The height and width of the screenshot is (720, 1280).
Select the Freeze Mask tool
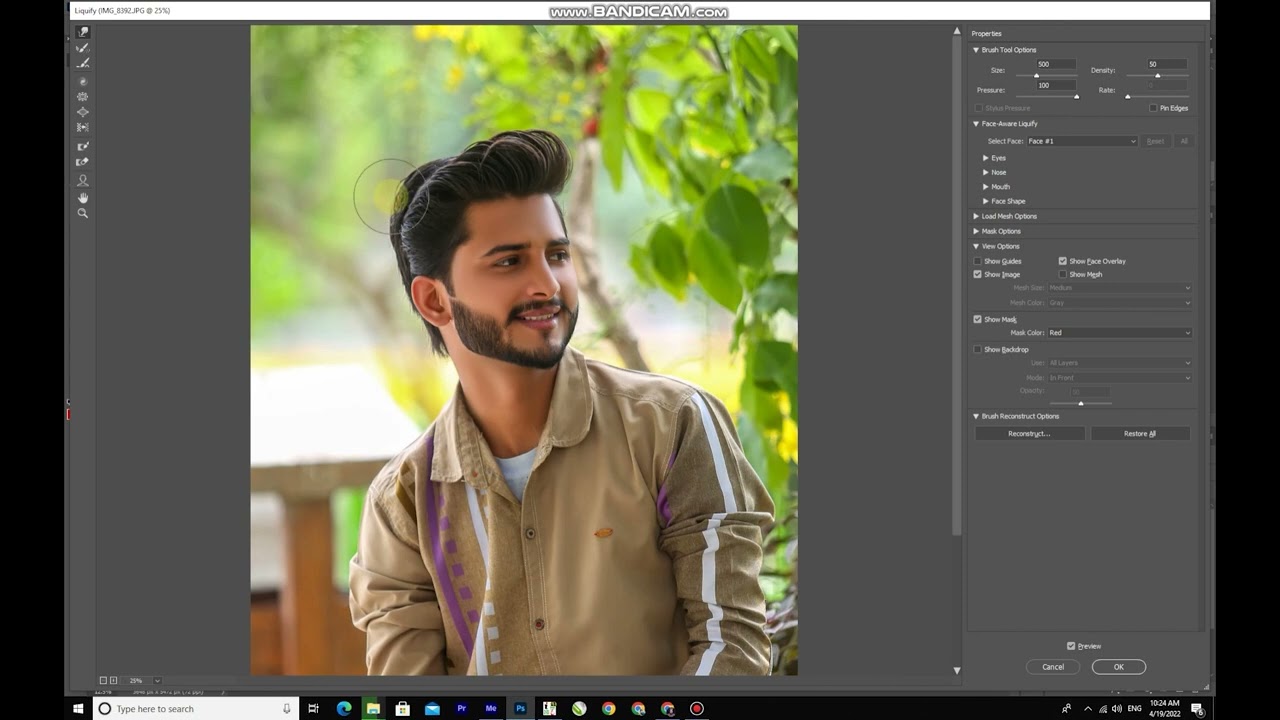tap(83, 146)
